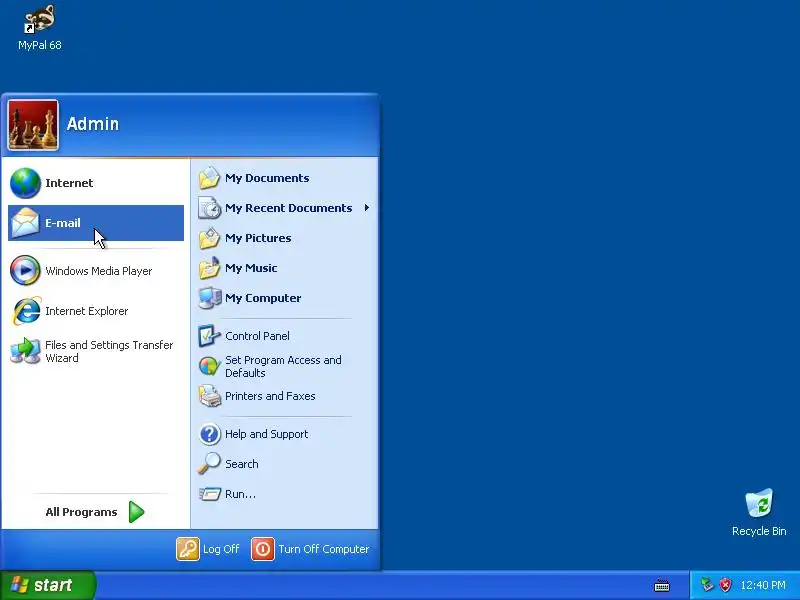Viewport: 800px width, 600px height.
Task: Click the Admin chess user picture
Action: [33, 126]
